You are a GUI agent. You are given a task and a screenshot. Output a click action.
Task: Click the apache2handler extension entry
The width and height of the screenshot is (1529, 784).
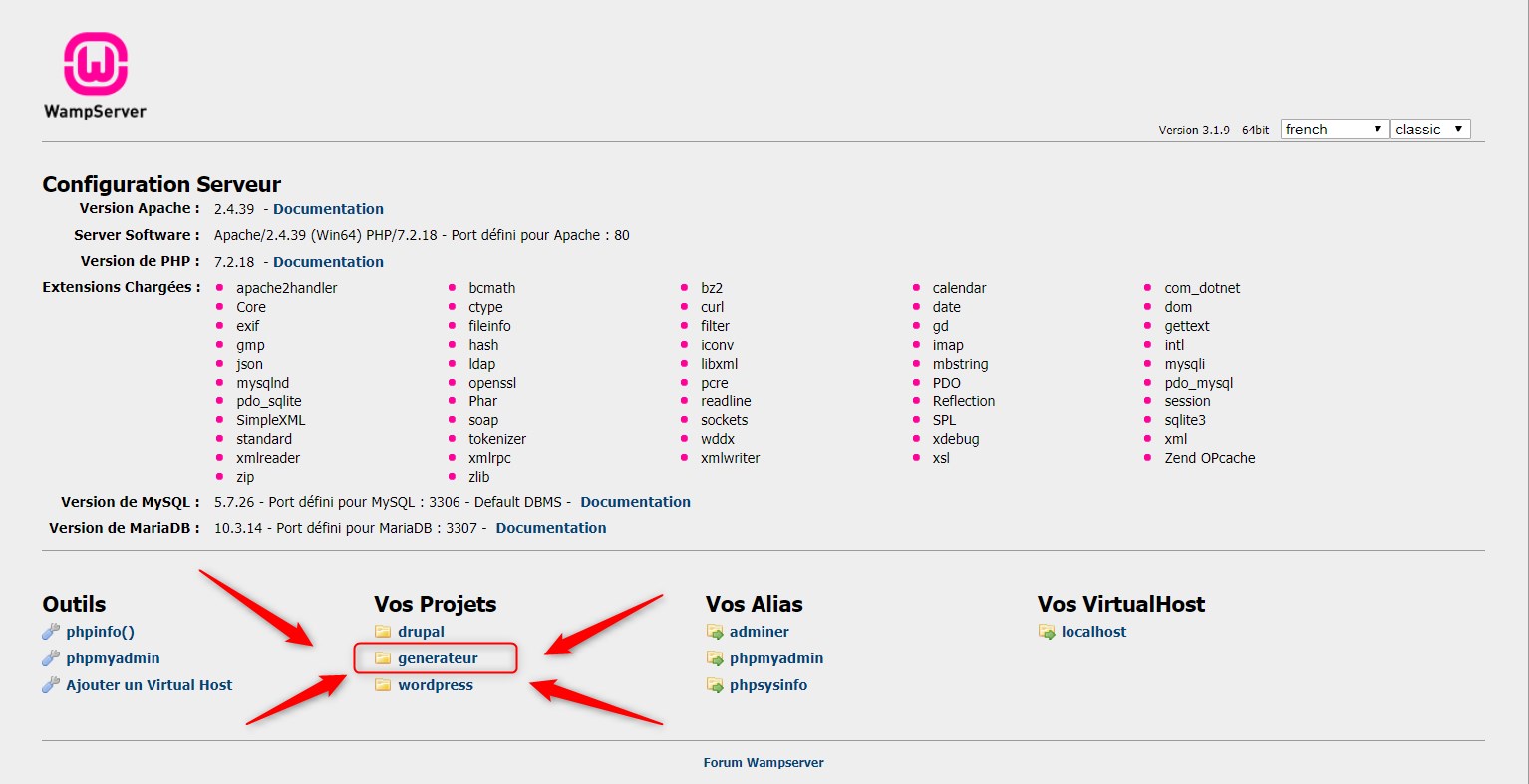[287, 288]
